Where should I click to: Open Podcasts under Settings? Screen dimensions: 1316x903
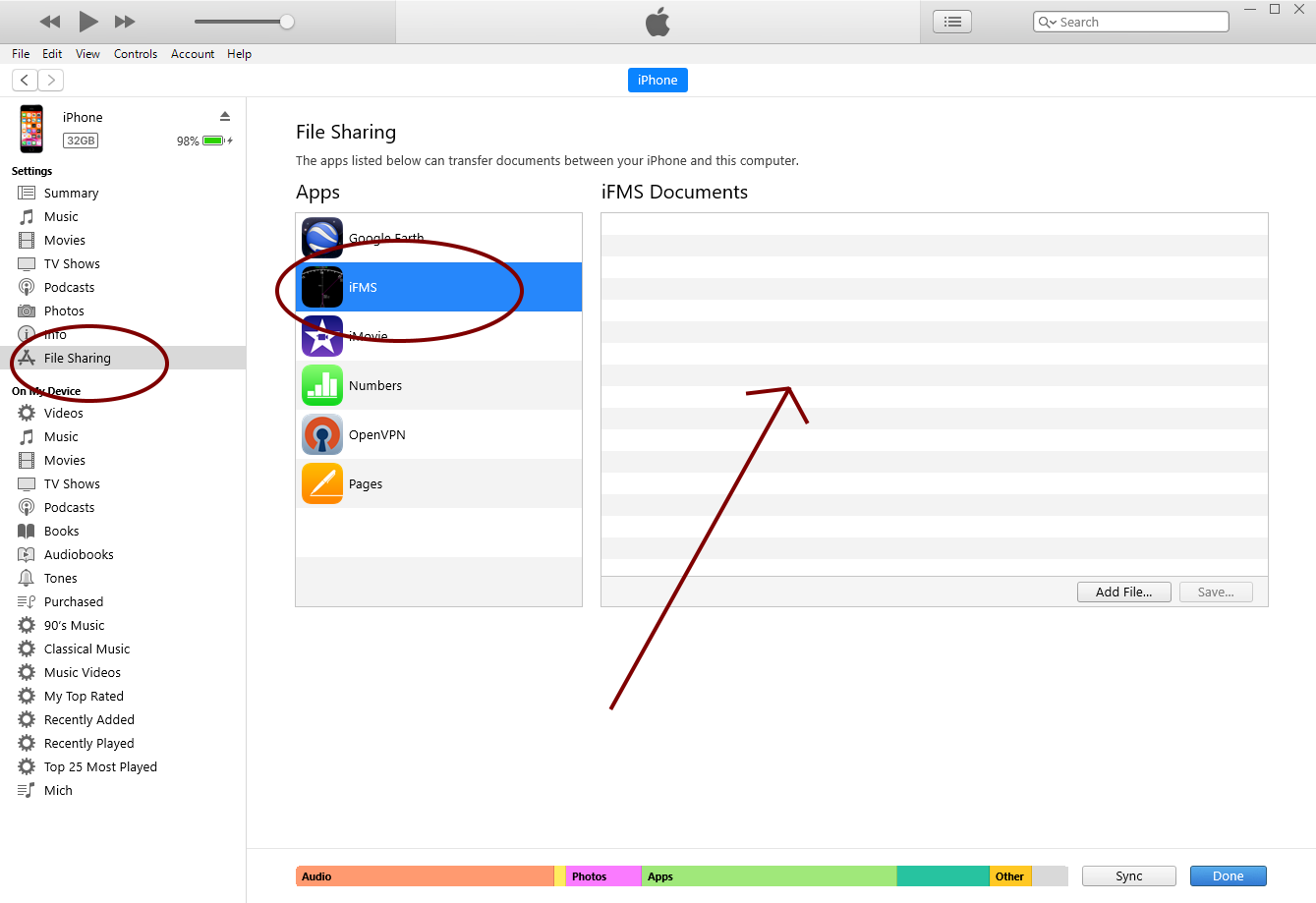pos(69,287)
